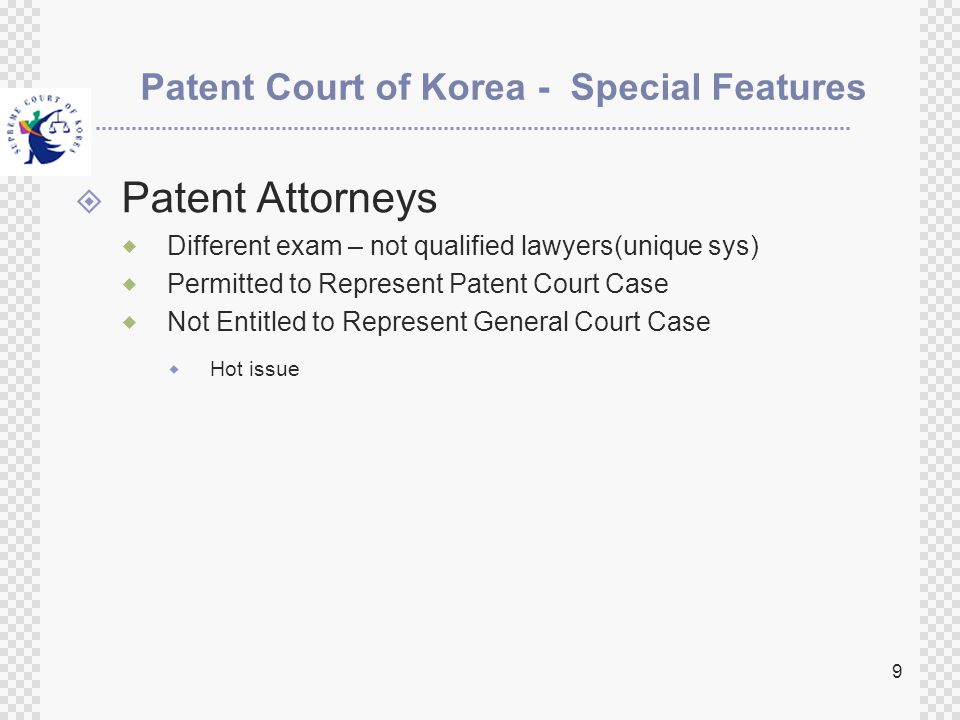Click the Supreme Court of Korea logo

coord(45,132)
